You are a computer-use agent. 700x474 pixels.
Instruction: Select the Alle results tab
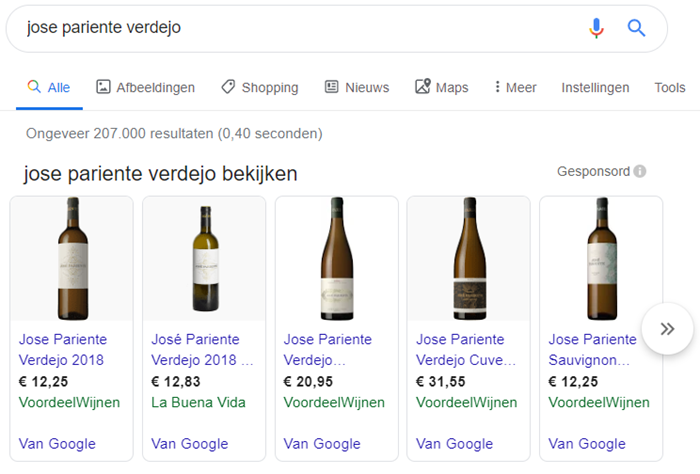[49, 88]
